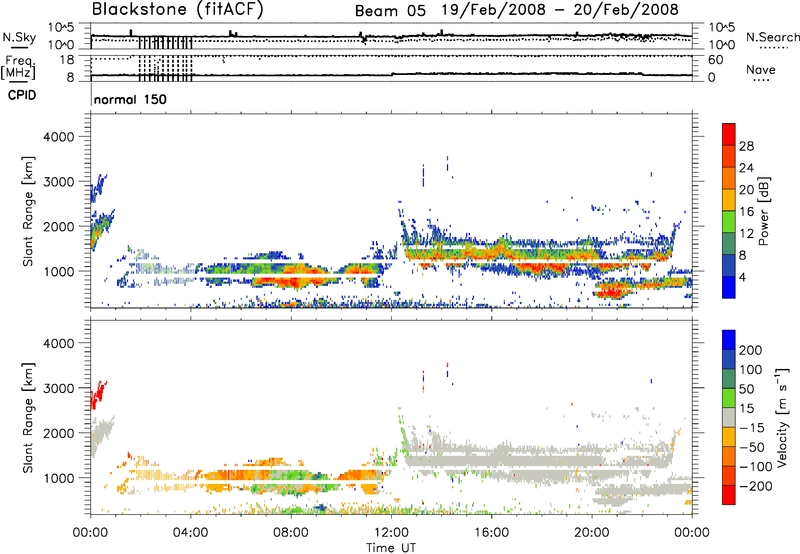Click '4000' on power panel range axis
The height and width of the screenshot is (554, 800).
pos(58,137)
